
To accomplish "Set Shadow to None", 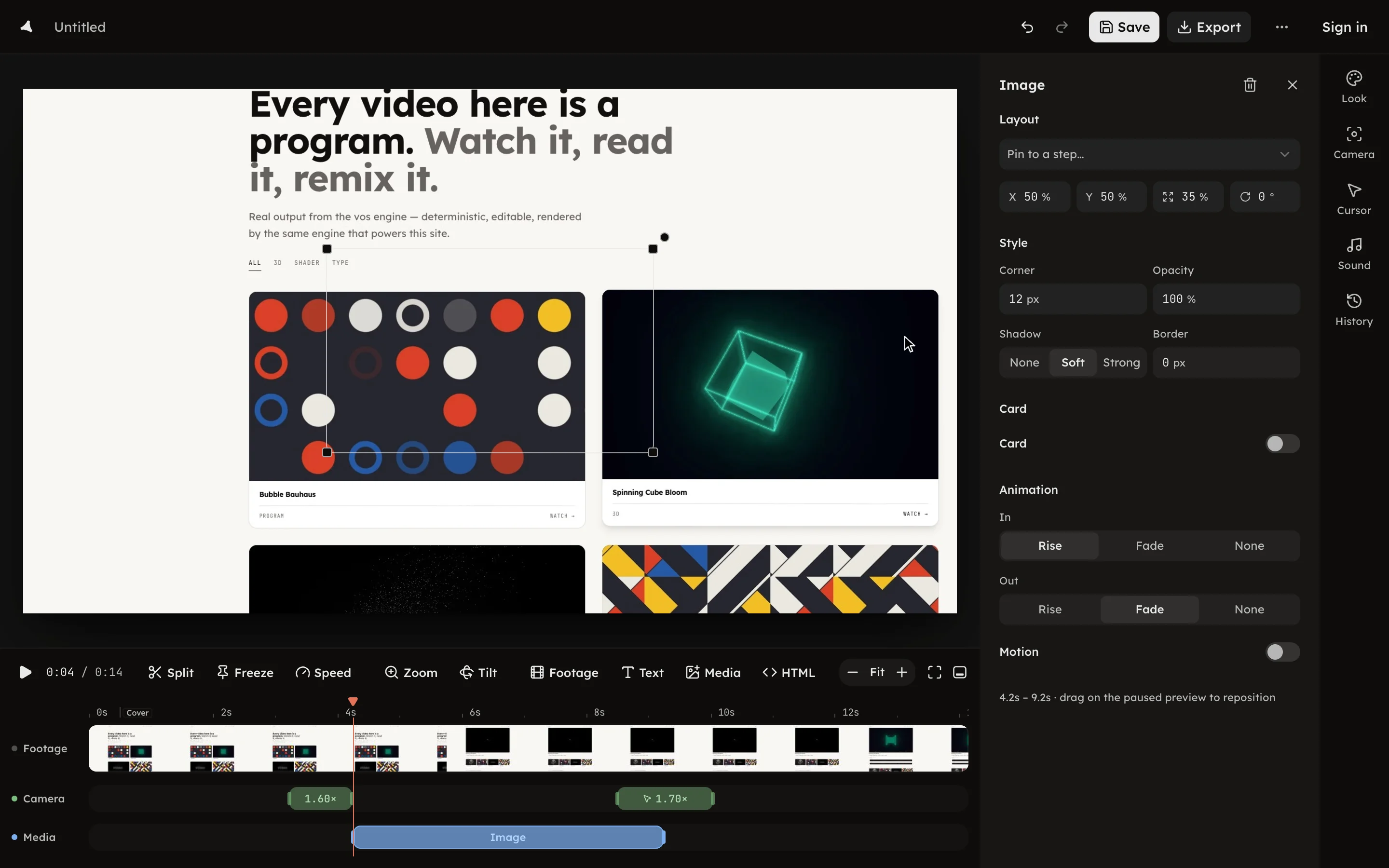I will (x=1024, y=362).
